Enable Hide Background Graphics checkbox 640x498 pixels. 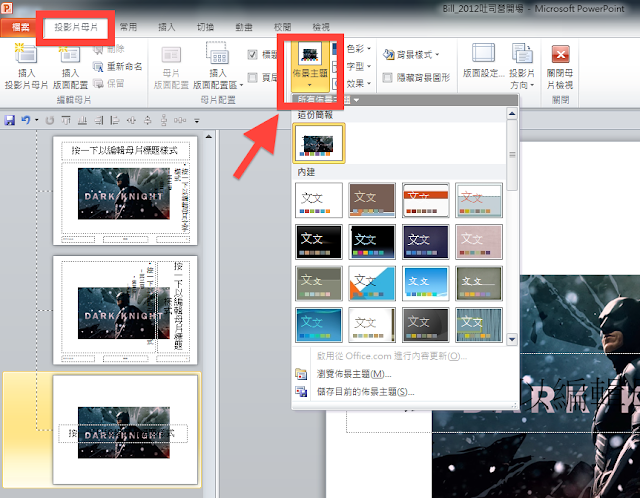[387, 78]
